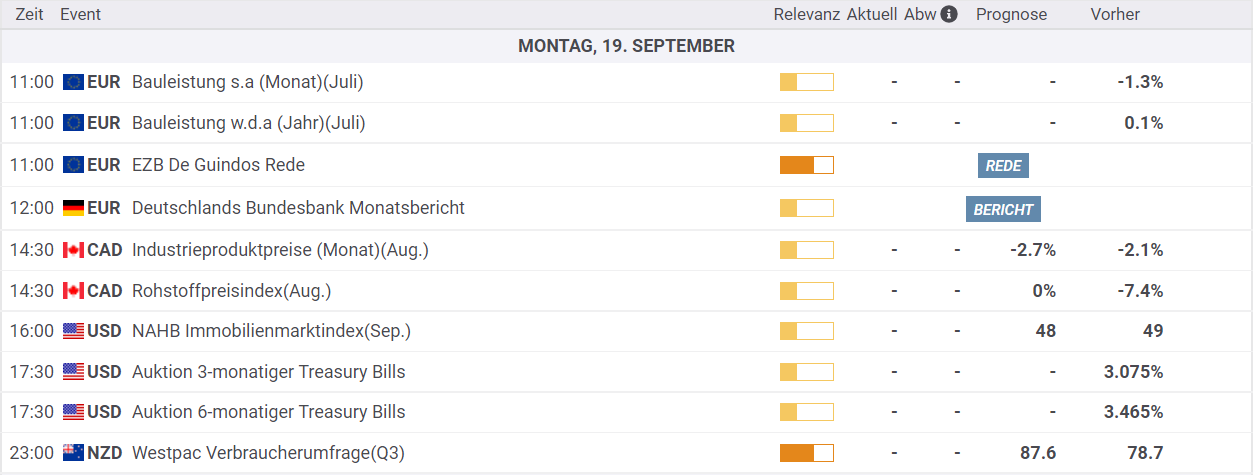Click the orange relevance bar for EZB De Guindos
Viewport: 1253px width, 475px height.
tap(806, 165)
